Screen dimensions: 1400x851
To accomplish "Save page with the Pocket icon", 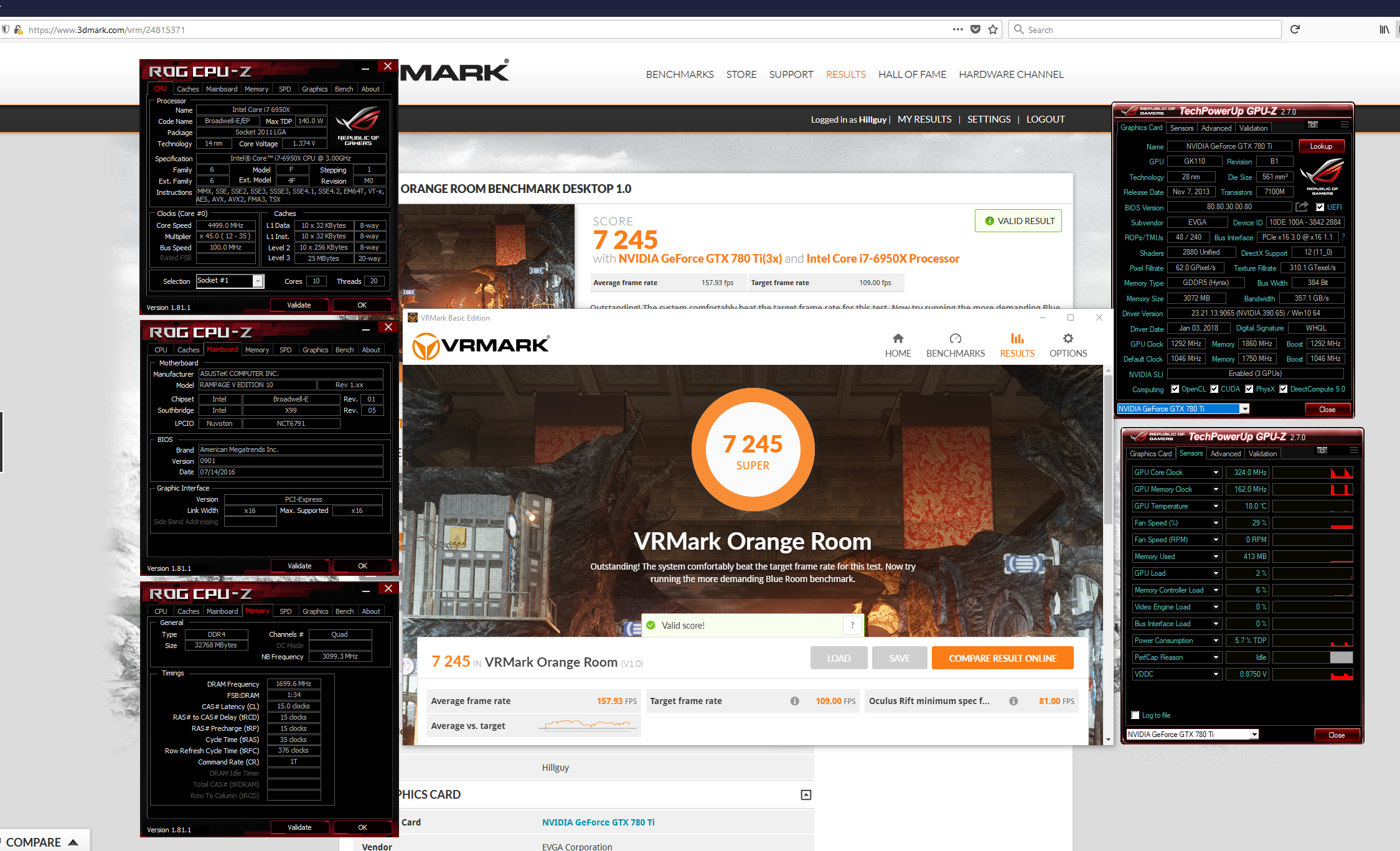I will [x=975, y=29].
